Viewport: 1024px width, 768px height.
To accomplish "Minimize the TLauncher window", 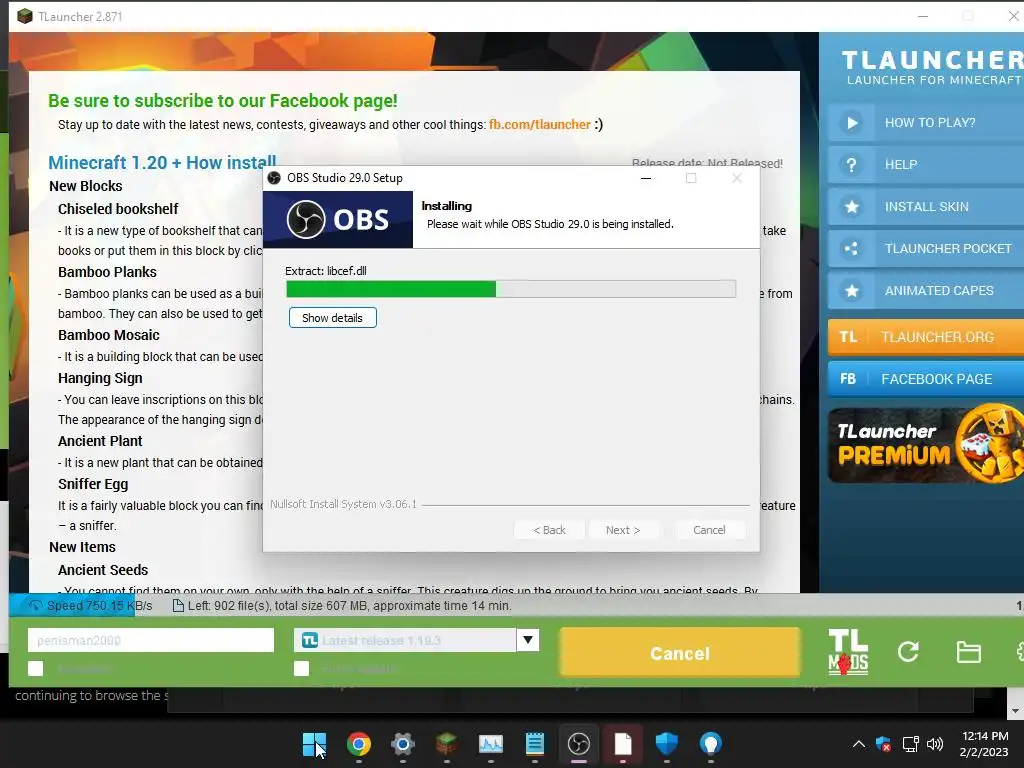I will coord(923,16).
